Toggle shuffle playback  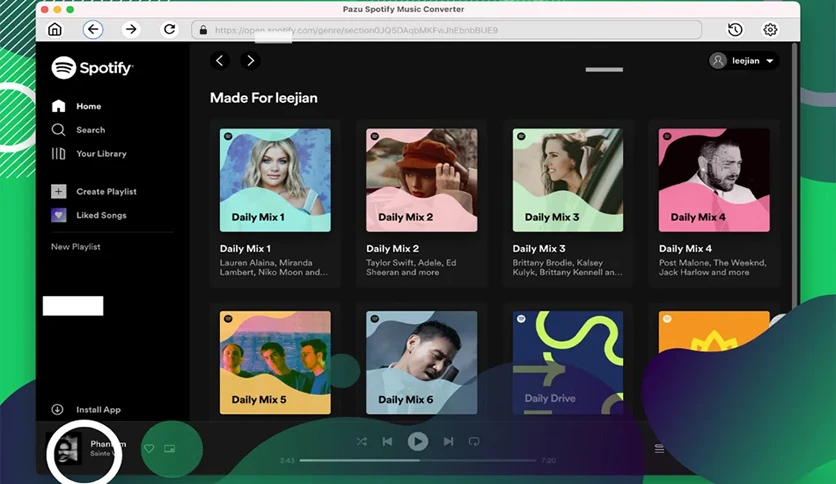click(361, 441)
